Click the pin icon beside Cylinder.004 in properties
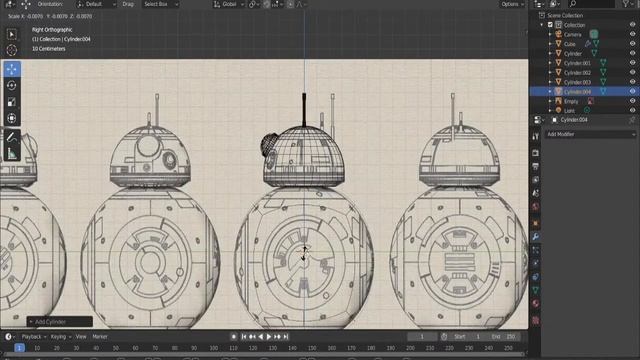 632,120
